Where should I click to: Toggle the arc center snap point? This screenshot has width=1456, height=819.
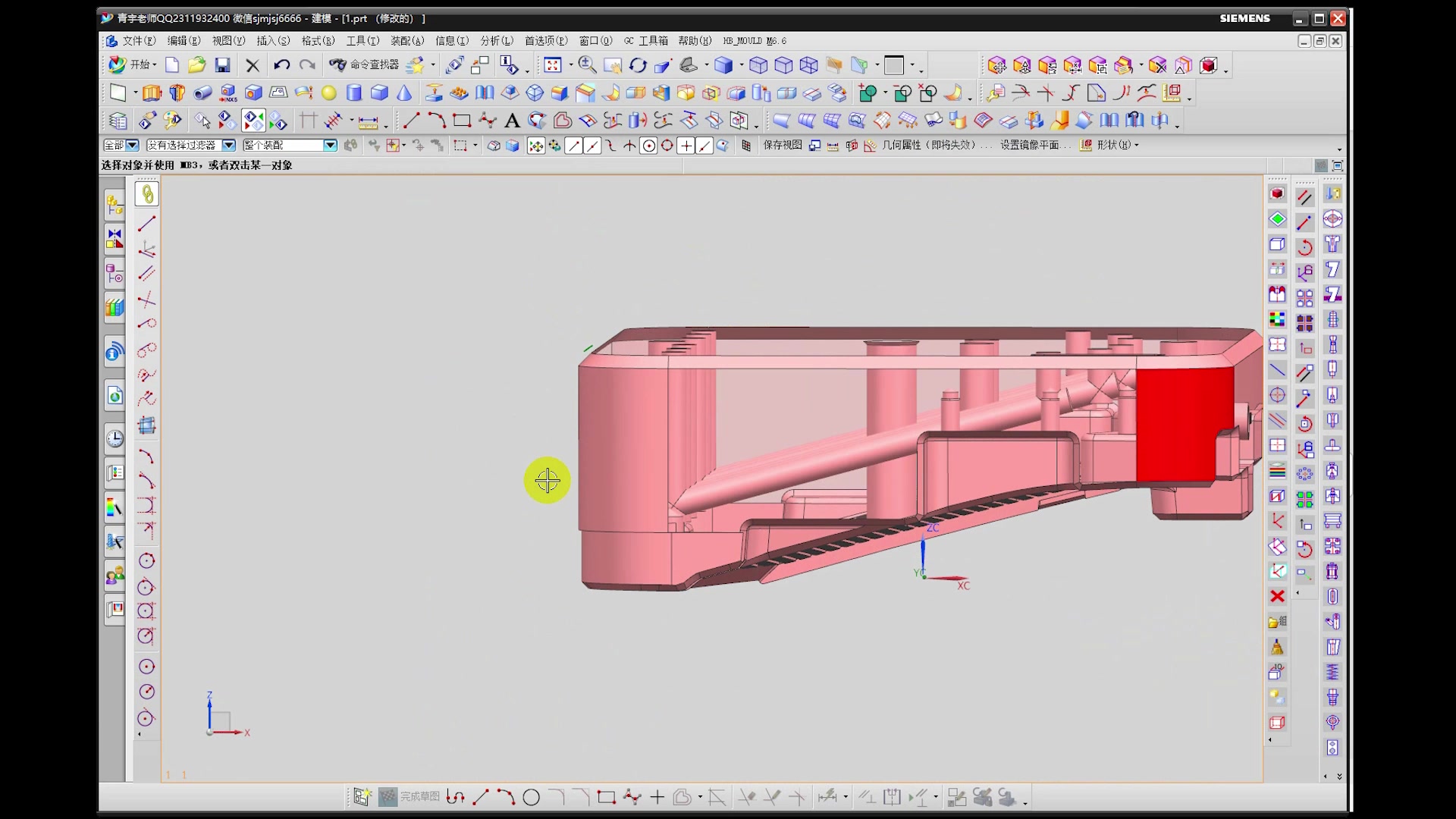pos(648,146)
